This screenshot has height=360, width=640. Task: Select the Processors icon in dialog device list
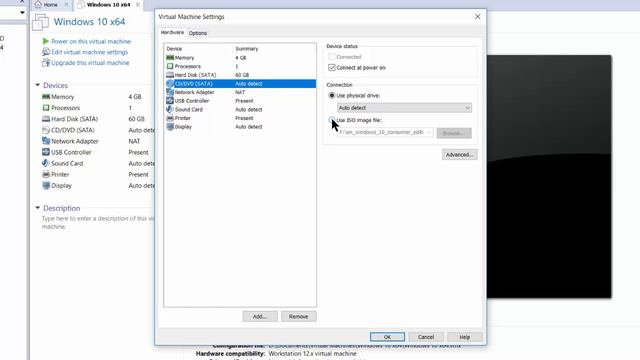click(170, 66)
